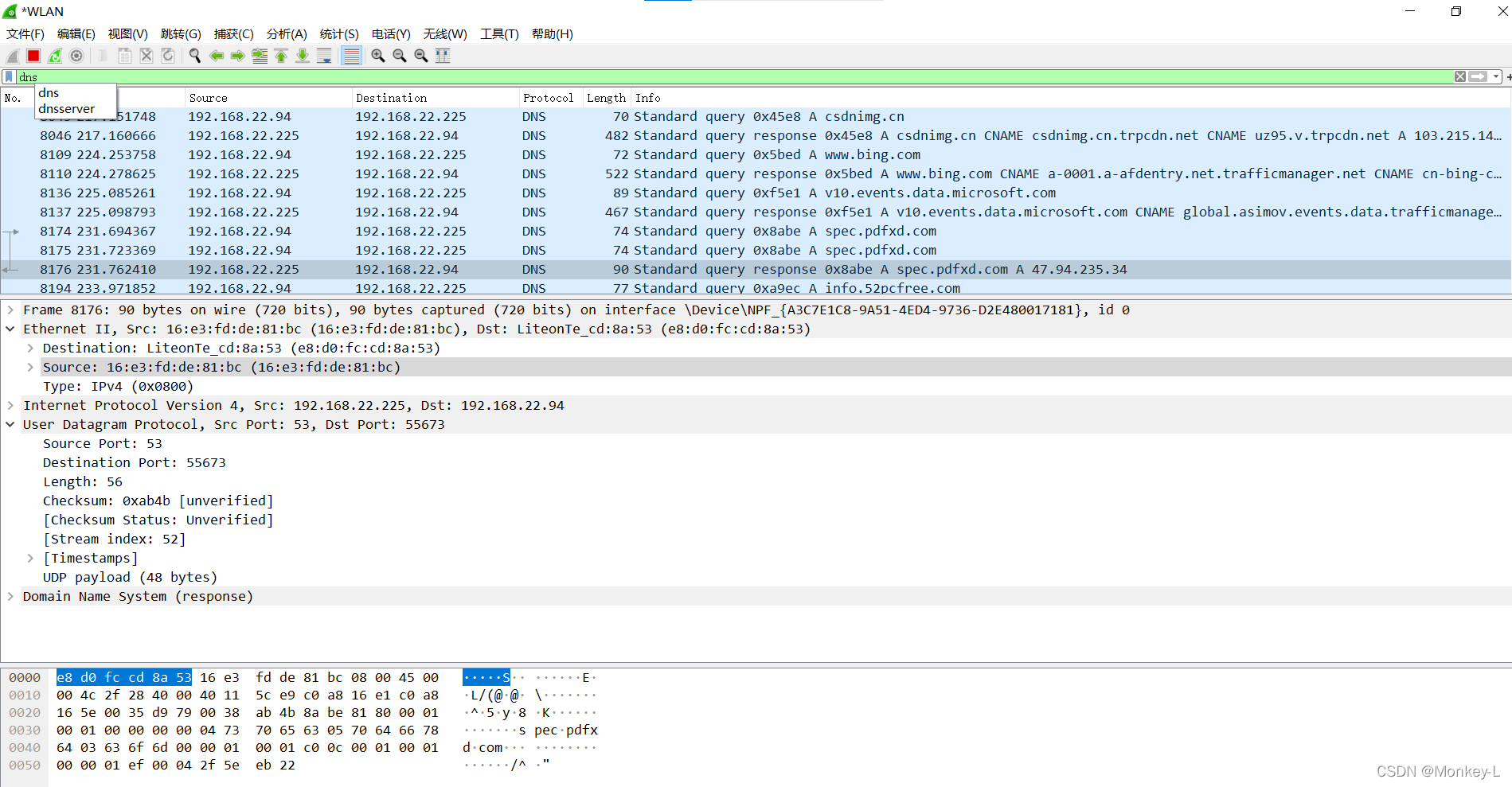Toggle packet list colorization
Image resolution: width=1512 pixels, height=787 pixels.
(x=351, y=56)
